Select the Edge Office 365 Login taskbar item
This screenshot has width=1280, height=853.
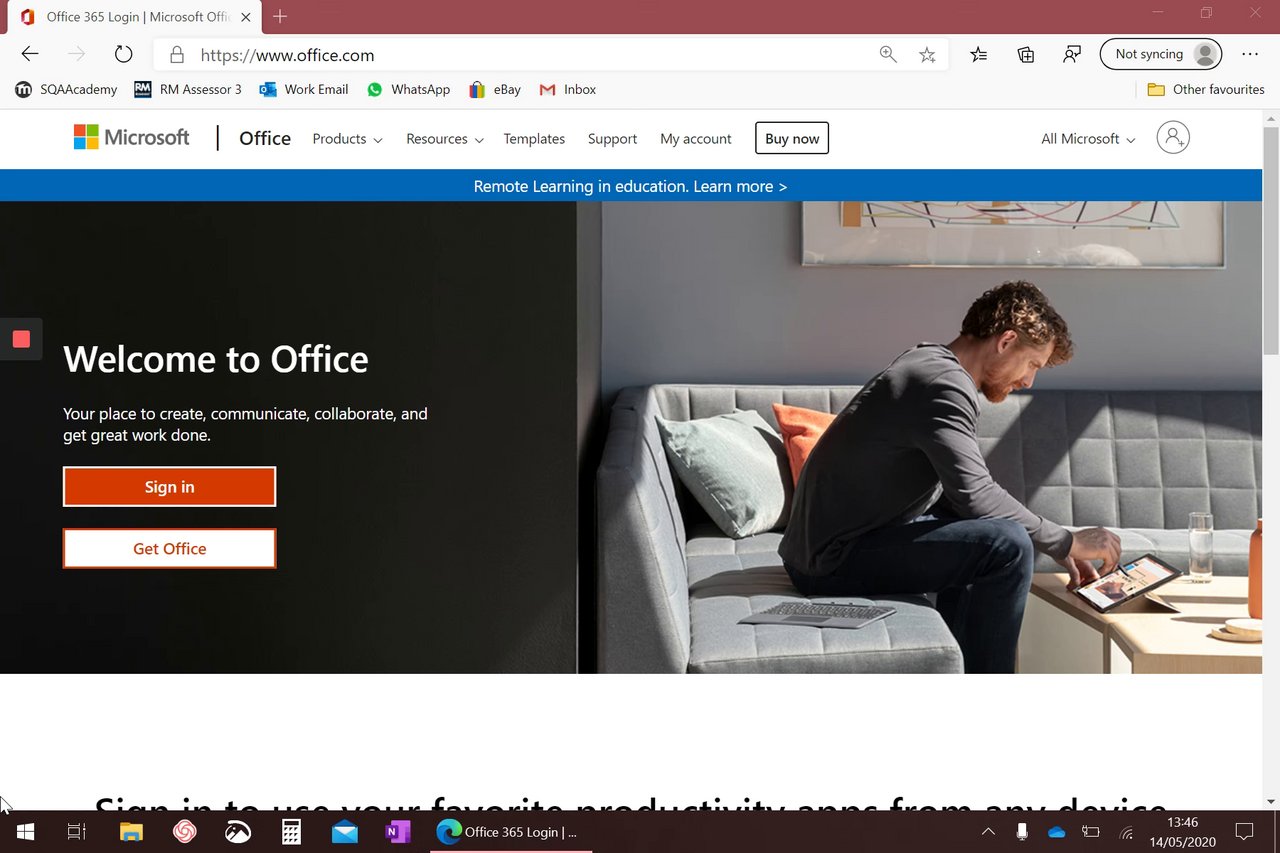point(511,831)
